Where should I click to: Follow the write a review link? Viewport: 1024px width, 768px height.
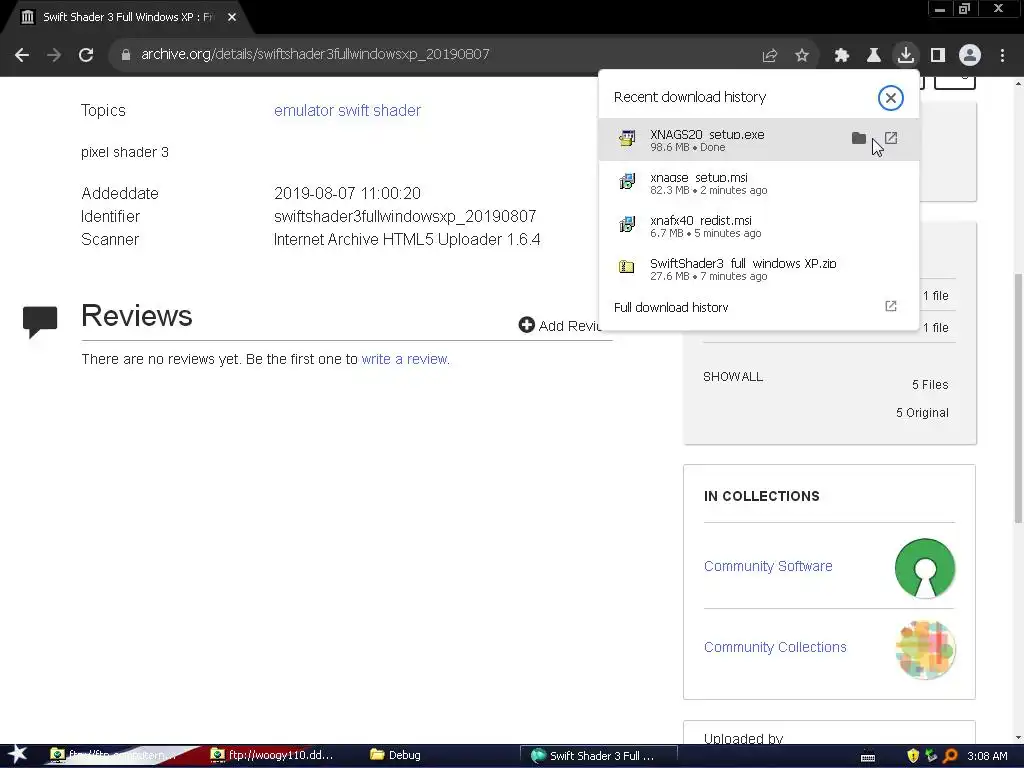pos(404,359)
